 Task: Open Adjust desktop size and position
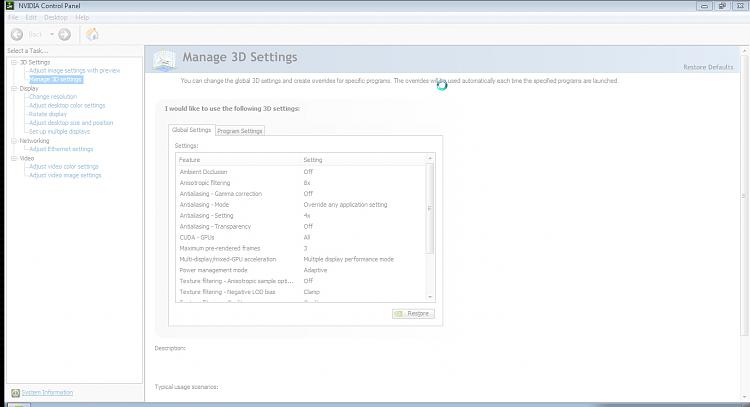coord(71,123)
